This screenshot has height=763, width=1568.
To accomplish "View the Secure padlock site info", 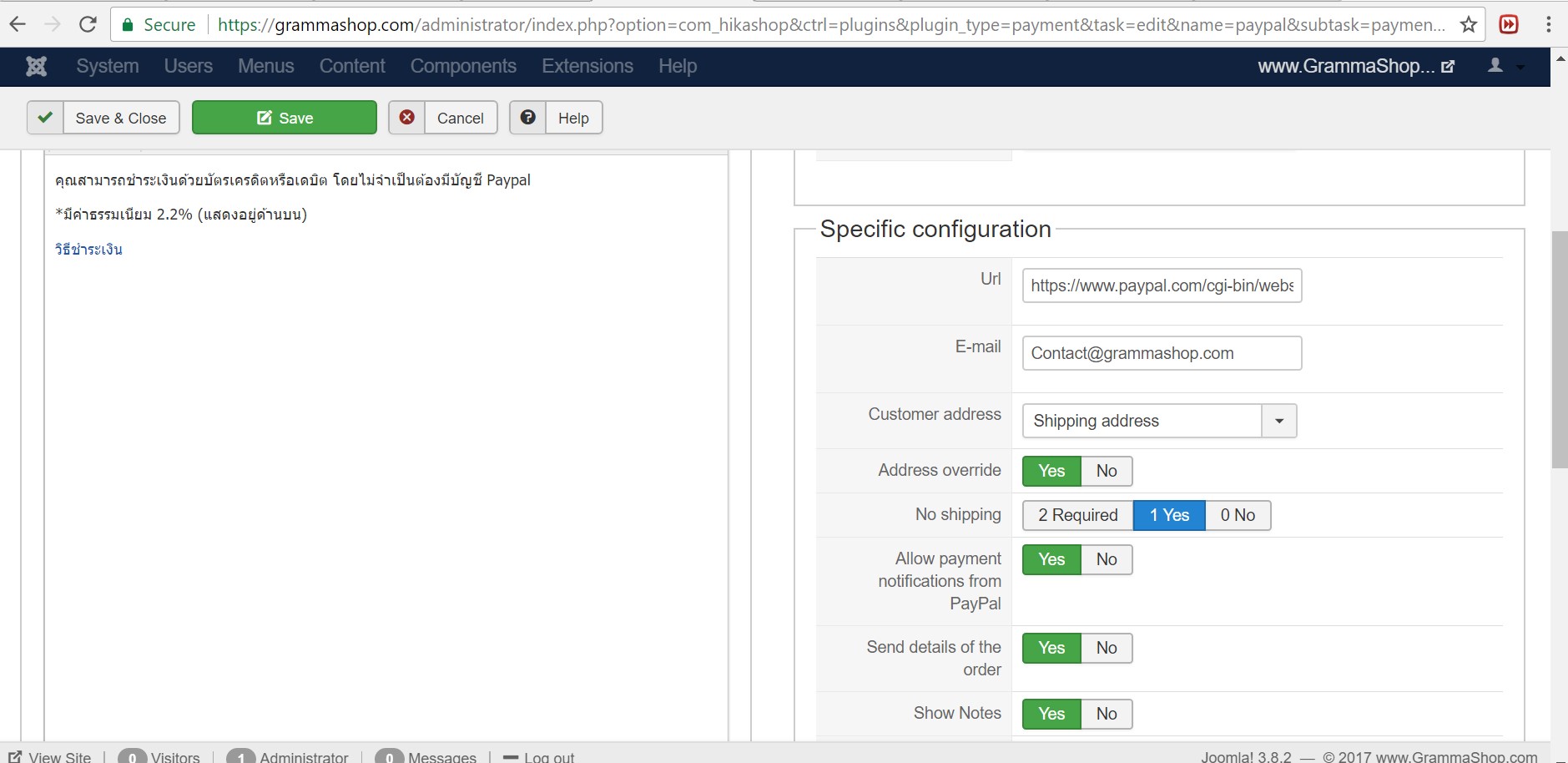I will click(159, 25).
